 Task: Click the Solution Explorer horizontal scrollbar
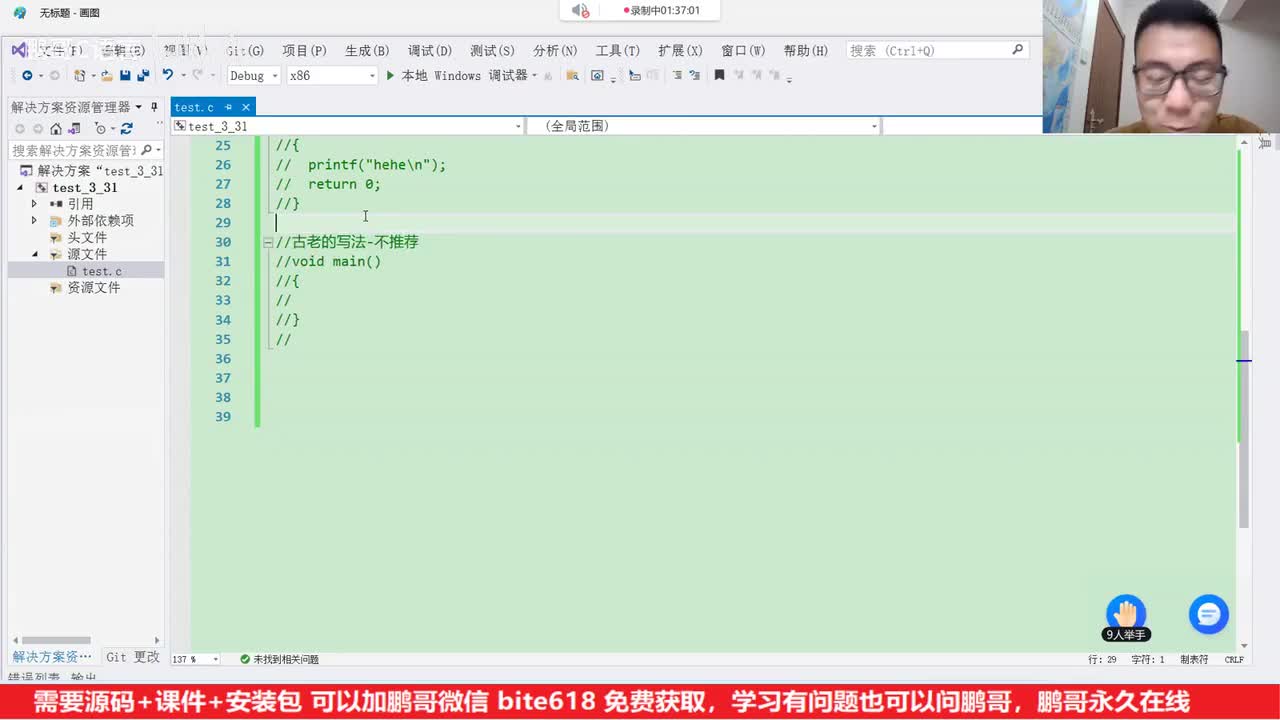pyautogui.click(x=56, y=640)
